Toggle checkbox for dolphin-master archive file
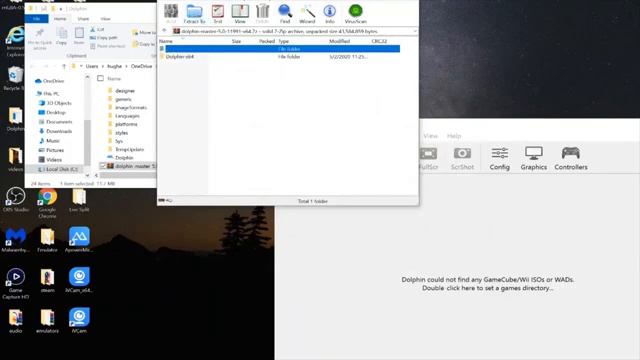The width and height of the screenshot is (640, 360). coord(102,166)
